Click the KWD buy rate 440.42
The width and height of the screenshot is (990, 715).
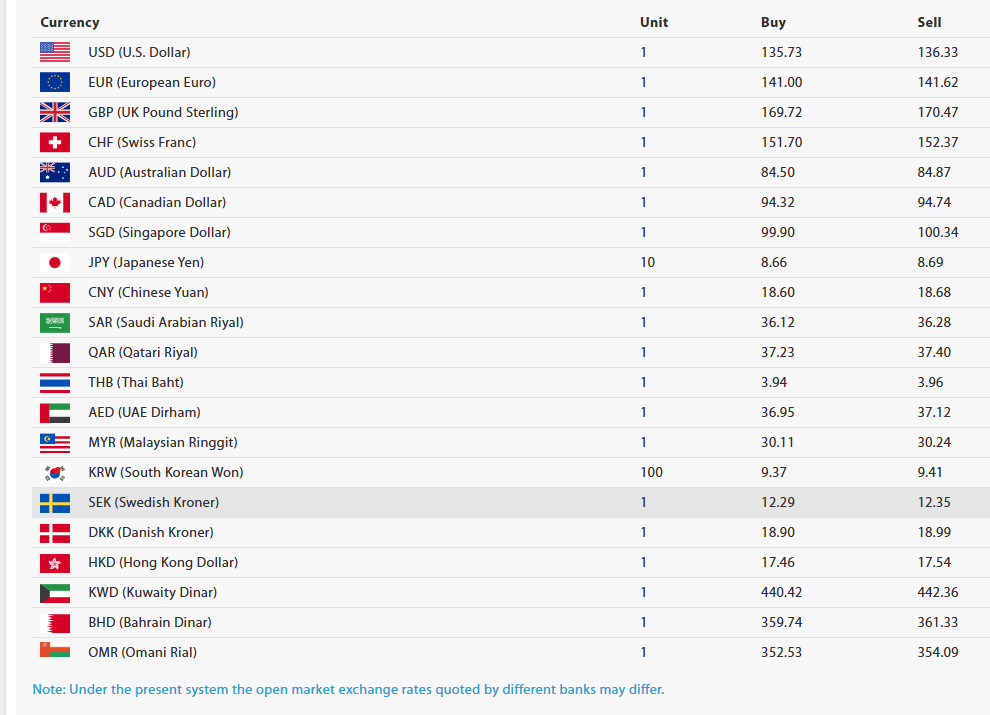coord(781,592)
